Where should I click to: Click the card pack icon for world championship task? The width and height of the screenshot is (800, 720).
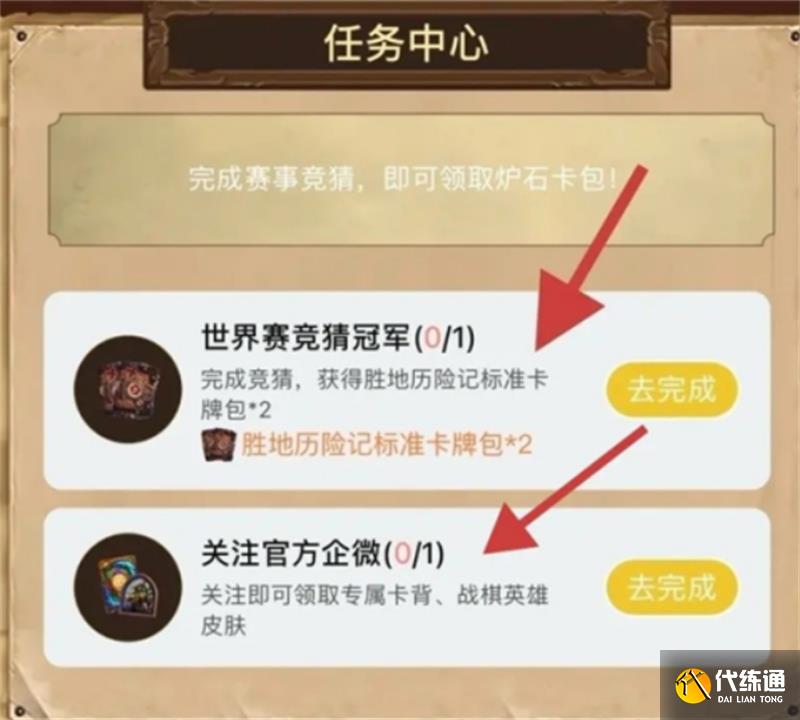tap(128, 389)
